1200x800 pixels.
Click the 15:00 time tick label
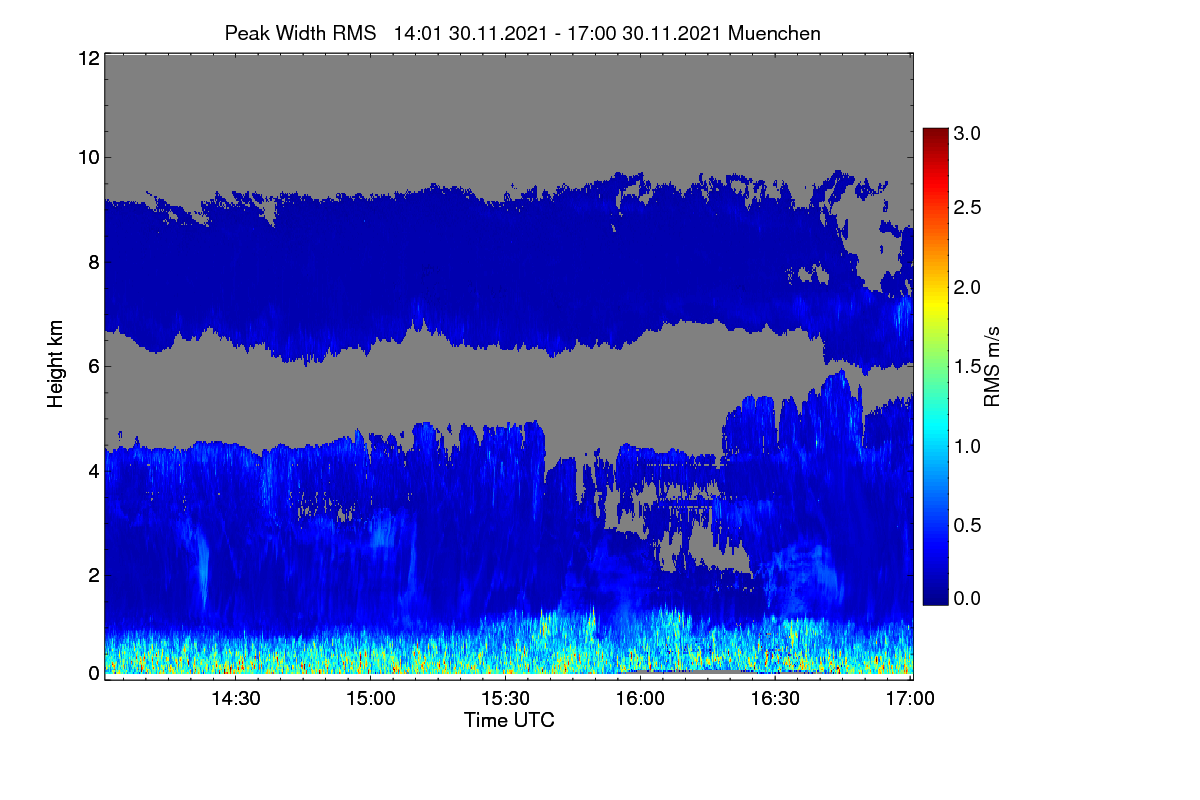370,698
